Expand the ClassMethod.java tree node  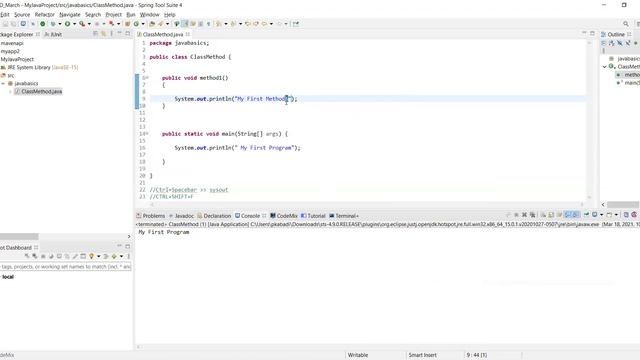(10, 92)
